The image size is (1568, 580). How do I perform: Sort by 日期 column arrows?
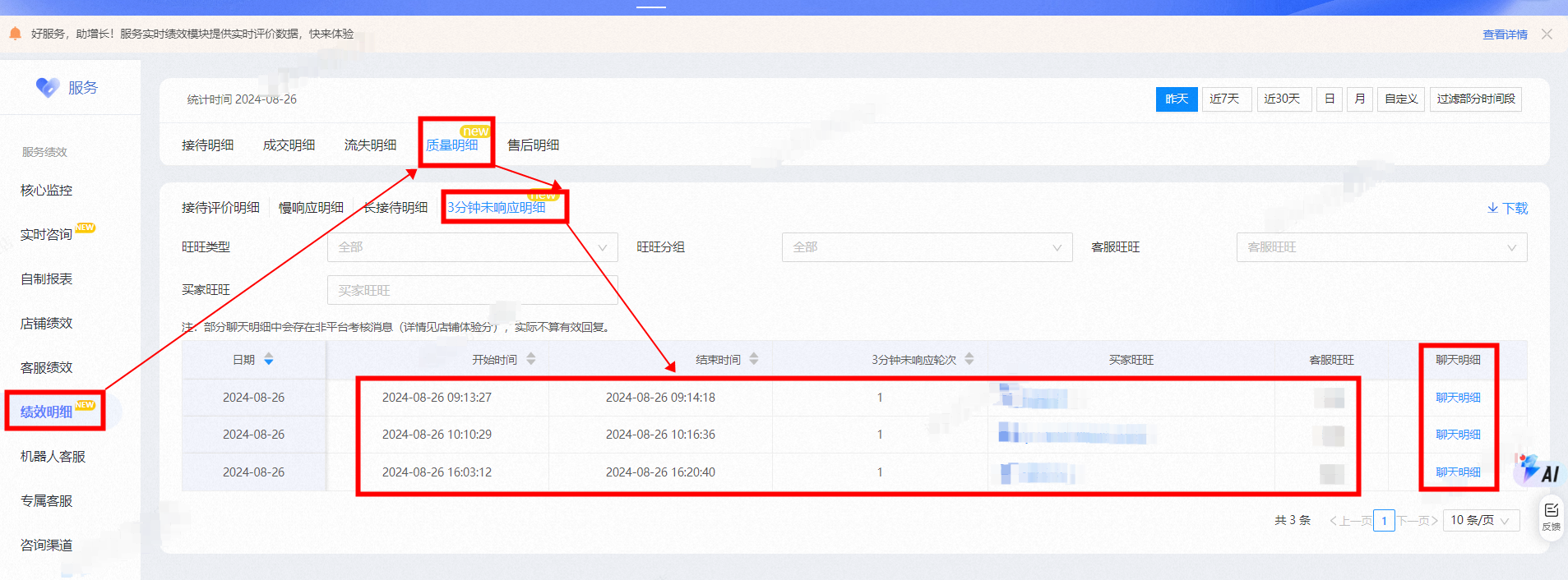(269, 360)
